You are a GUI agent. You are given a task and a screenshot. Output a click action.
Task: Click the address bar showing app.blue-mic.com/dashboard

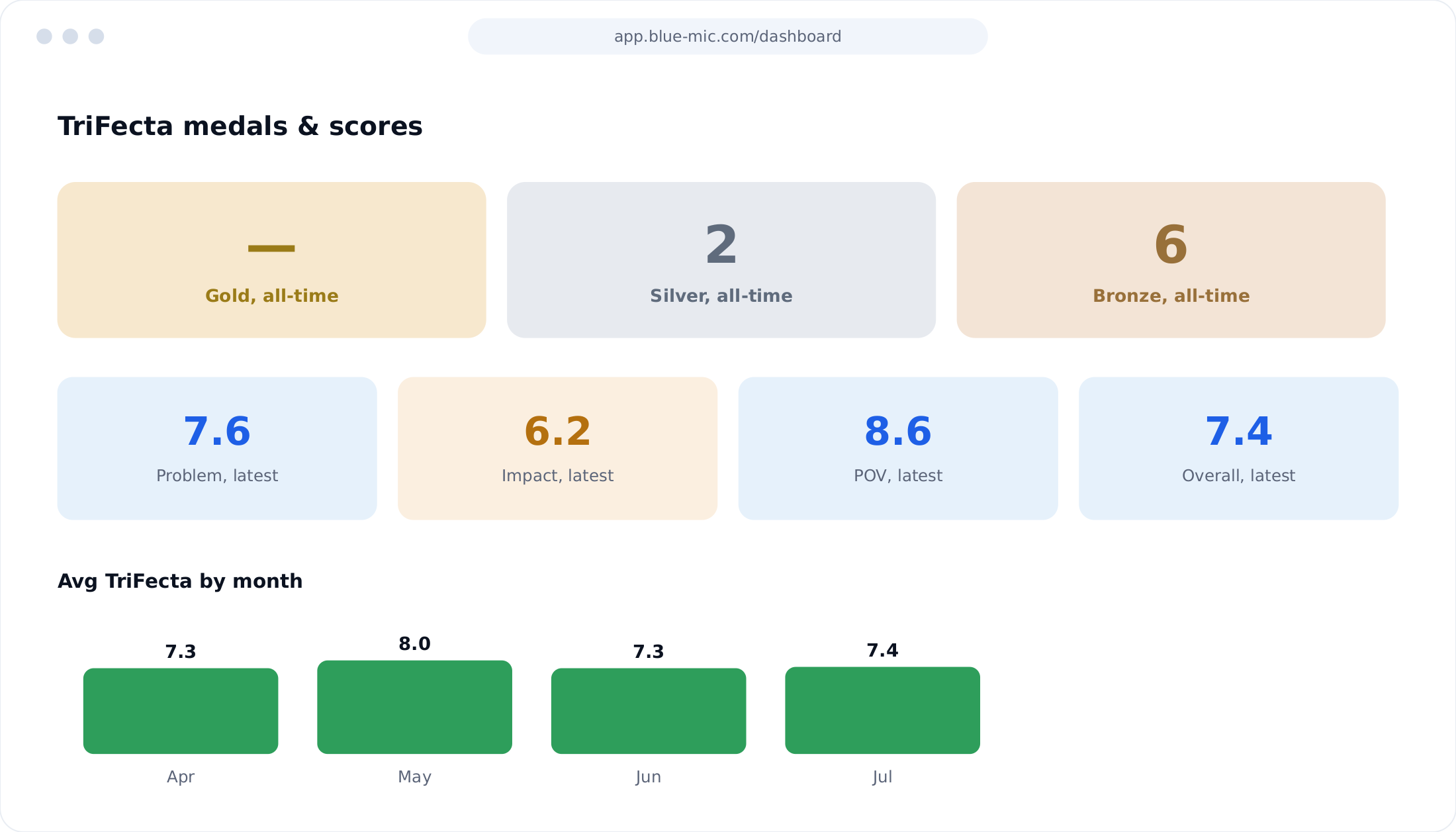point(727,36)
